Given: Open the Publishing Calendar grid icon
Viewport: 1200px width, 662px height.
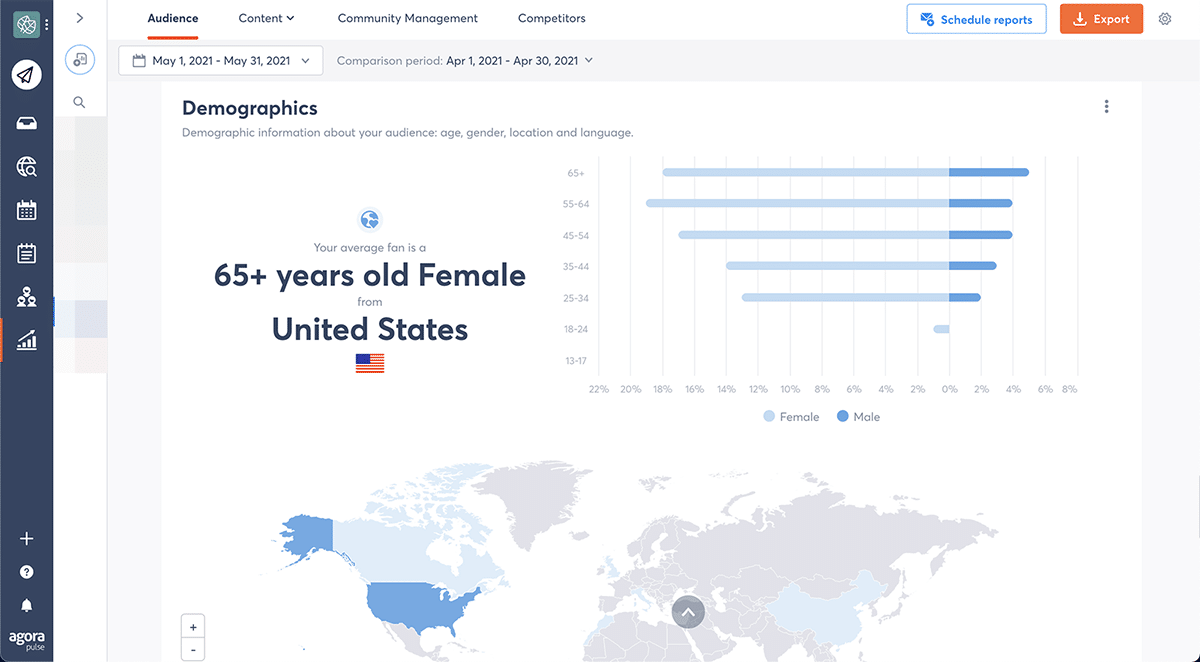Looking at the screenshot, I should pos(27,210).
